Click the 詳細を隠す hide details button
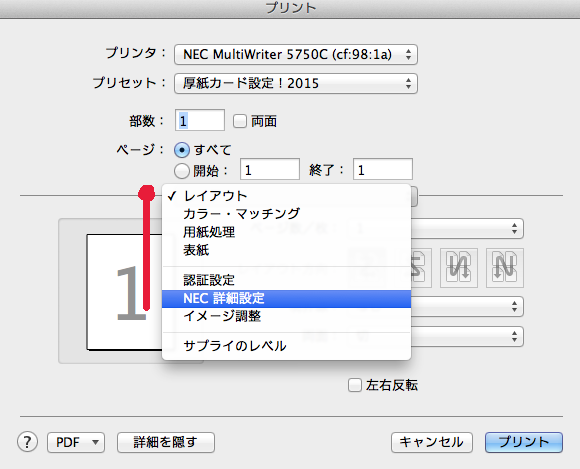 click(166, 442)
